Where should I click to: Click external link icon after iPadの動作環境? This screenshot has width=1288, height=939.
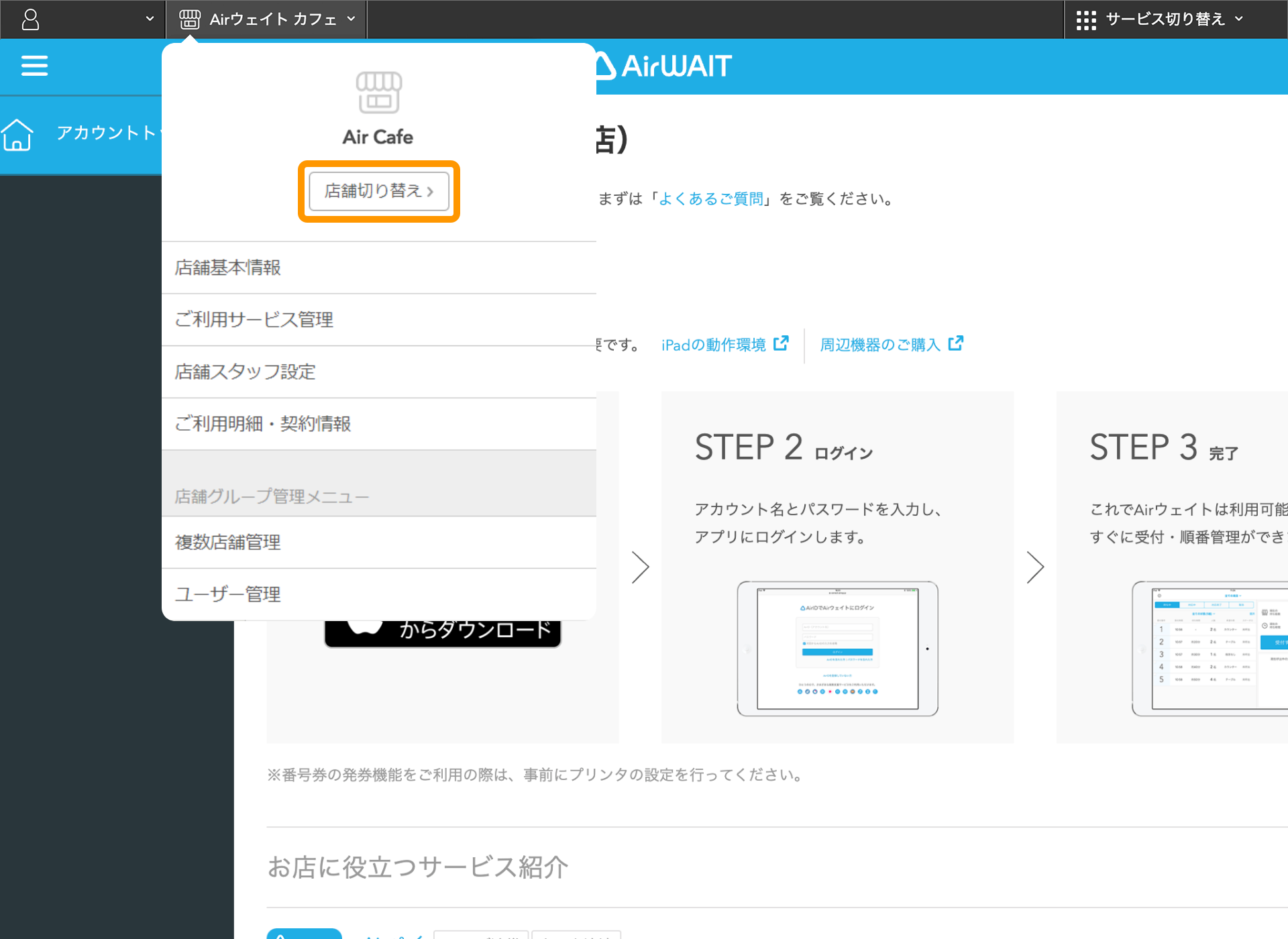pyautogui.click(x=781, y=343)
